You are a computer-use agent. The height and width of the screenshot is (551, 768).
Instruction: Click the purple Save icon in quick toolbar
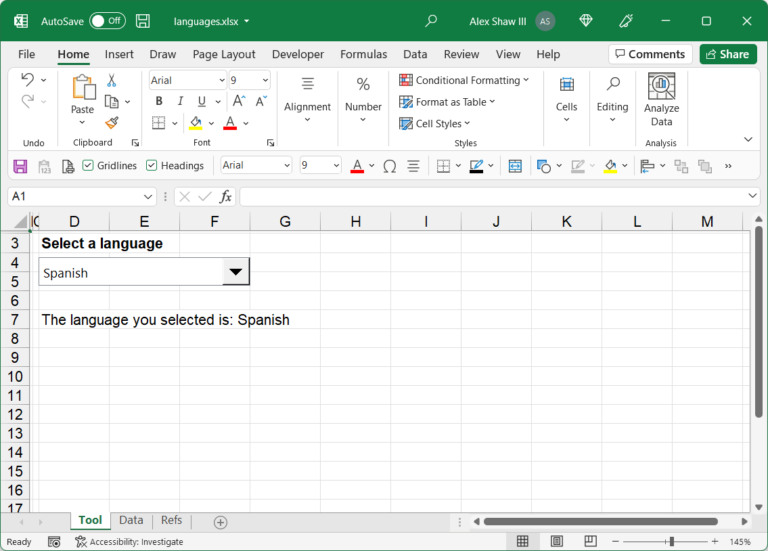(20, 167)
